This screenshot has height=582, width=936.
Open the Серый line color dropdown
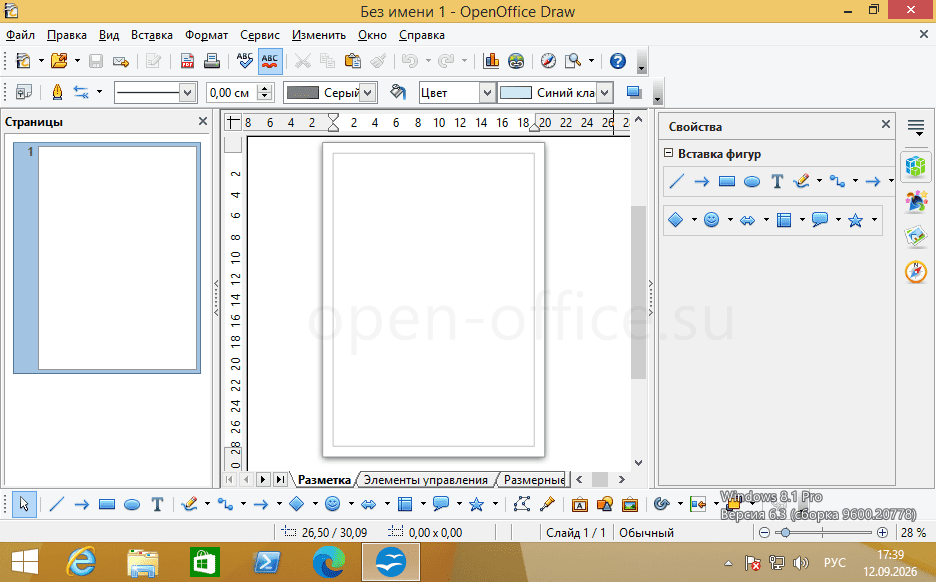click(x=368, y=93)
